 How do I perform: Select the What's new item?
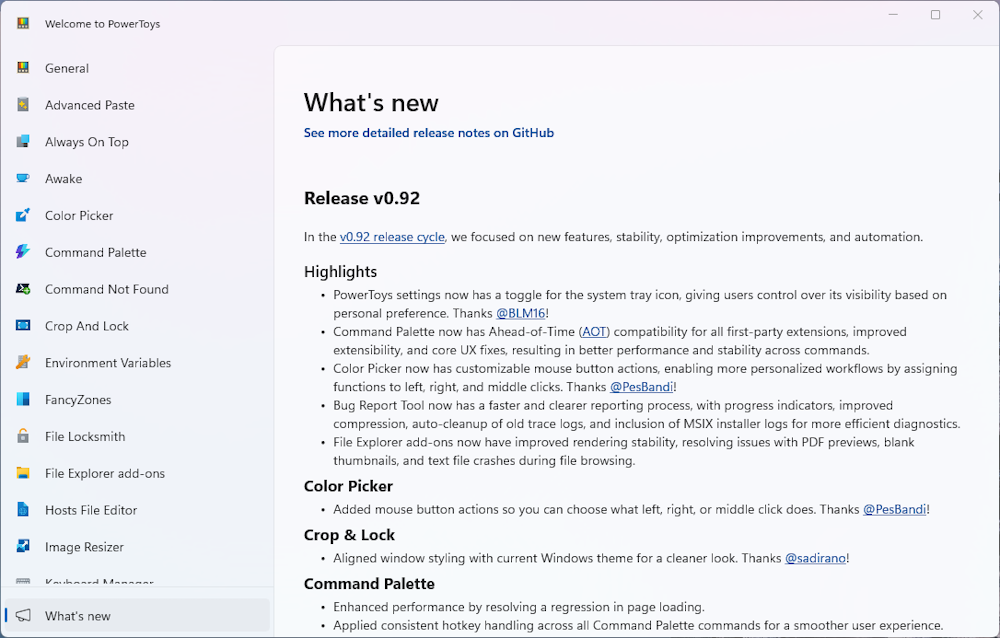pos(137,616)
